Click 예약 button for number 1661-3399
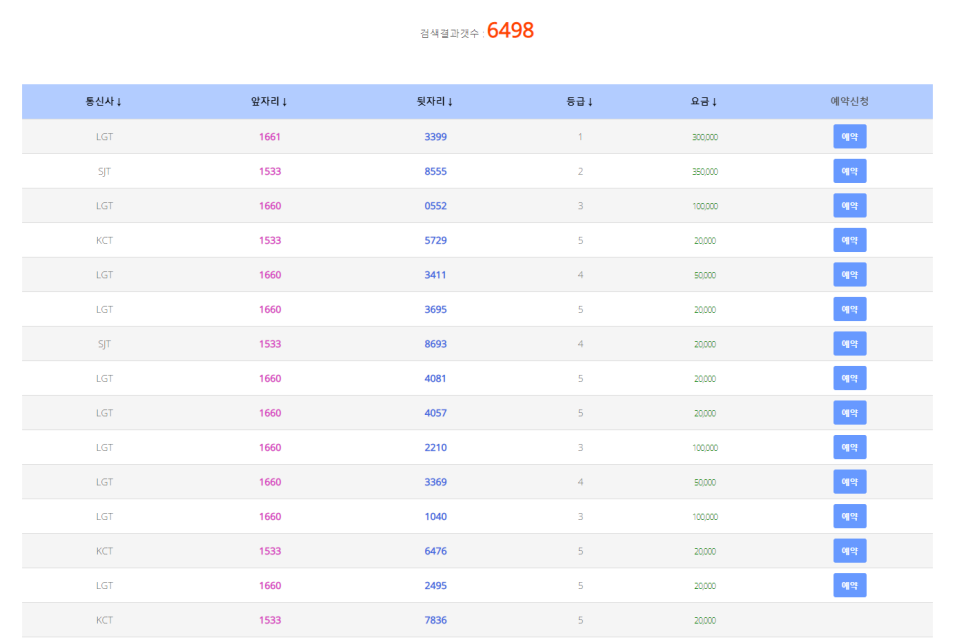966x638 pixels. click(x=849, y=137)
